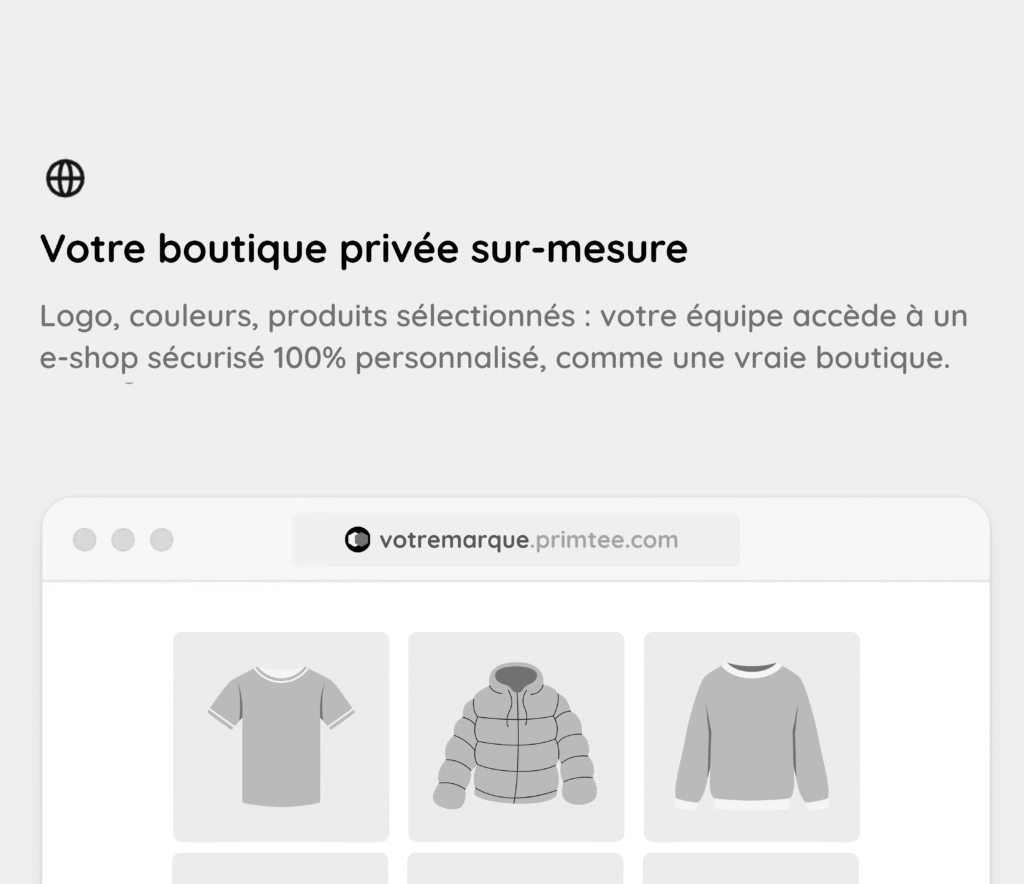1024x884 pixels.
Task: Click the crewneck sweater illustration
Action: (x=752, y=737)
